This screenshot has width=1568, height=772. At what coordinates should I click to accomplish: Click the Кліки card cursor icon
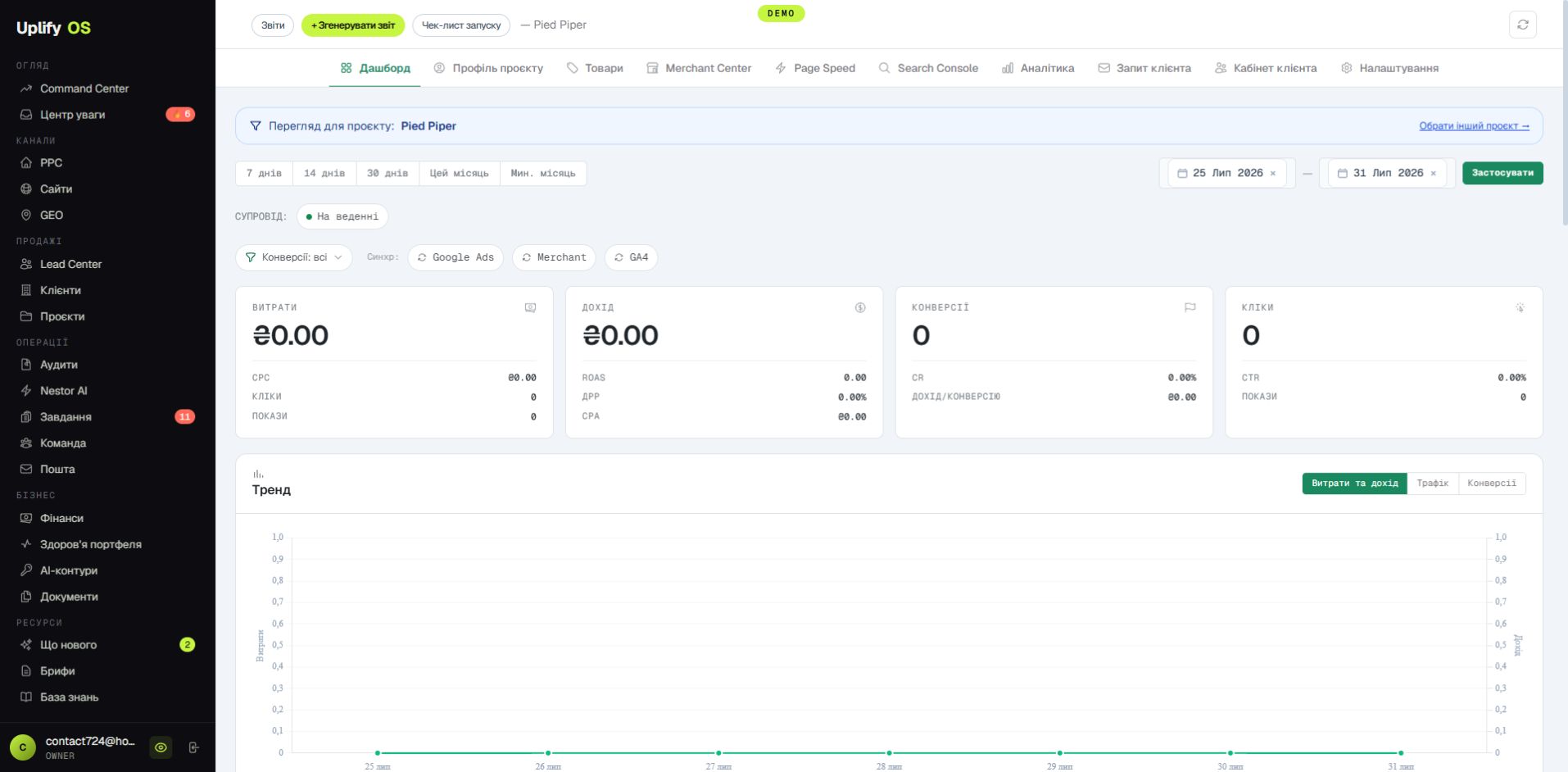point(1520,308)
